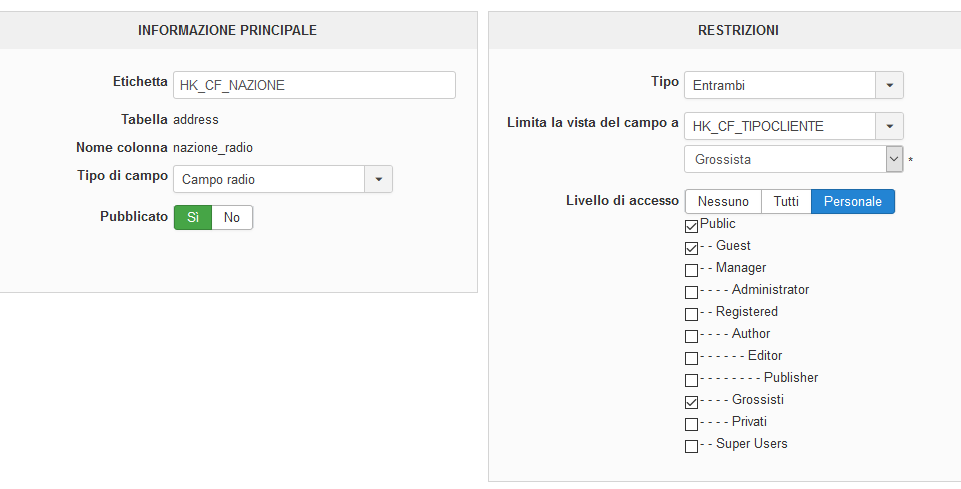This screenshot has height=489, width=961.
Task: Open the Tipo di campo dropdown
Action: click(378, 180)
